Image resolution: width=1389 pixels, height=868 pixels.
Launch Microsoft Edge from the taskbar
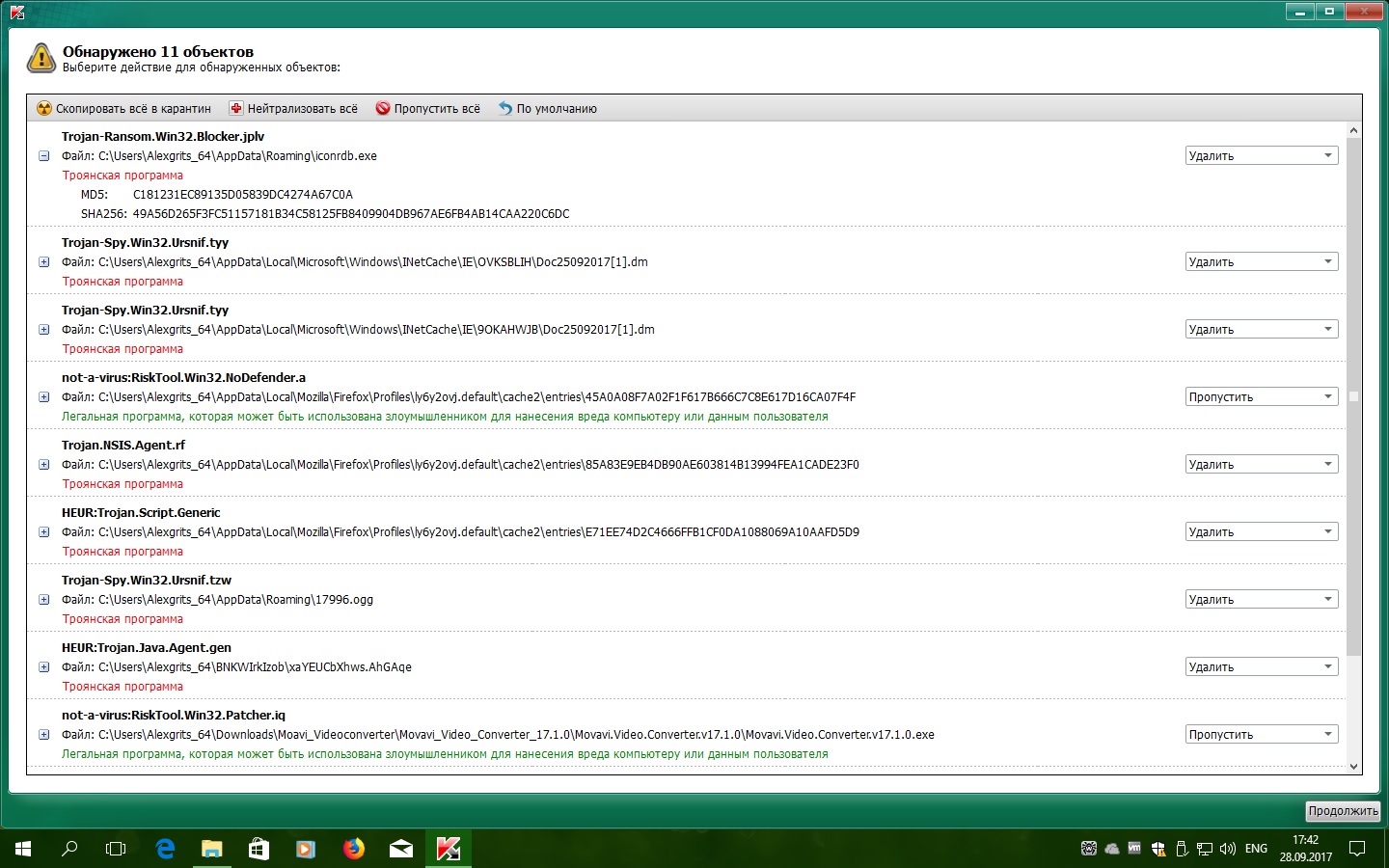pyautogui.click(x=165, y=849)
